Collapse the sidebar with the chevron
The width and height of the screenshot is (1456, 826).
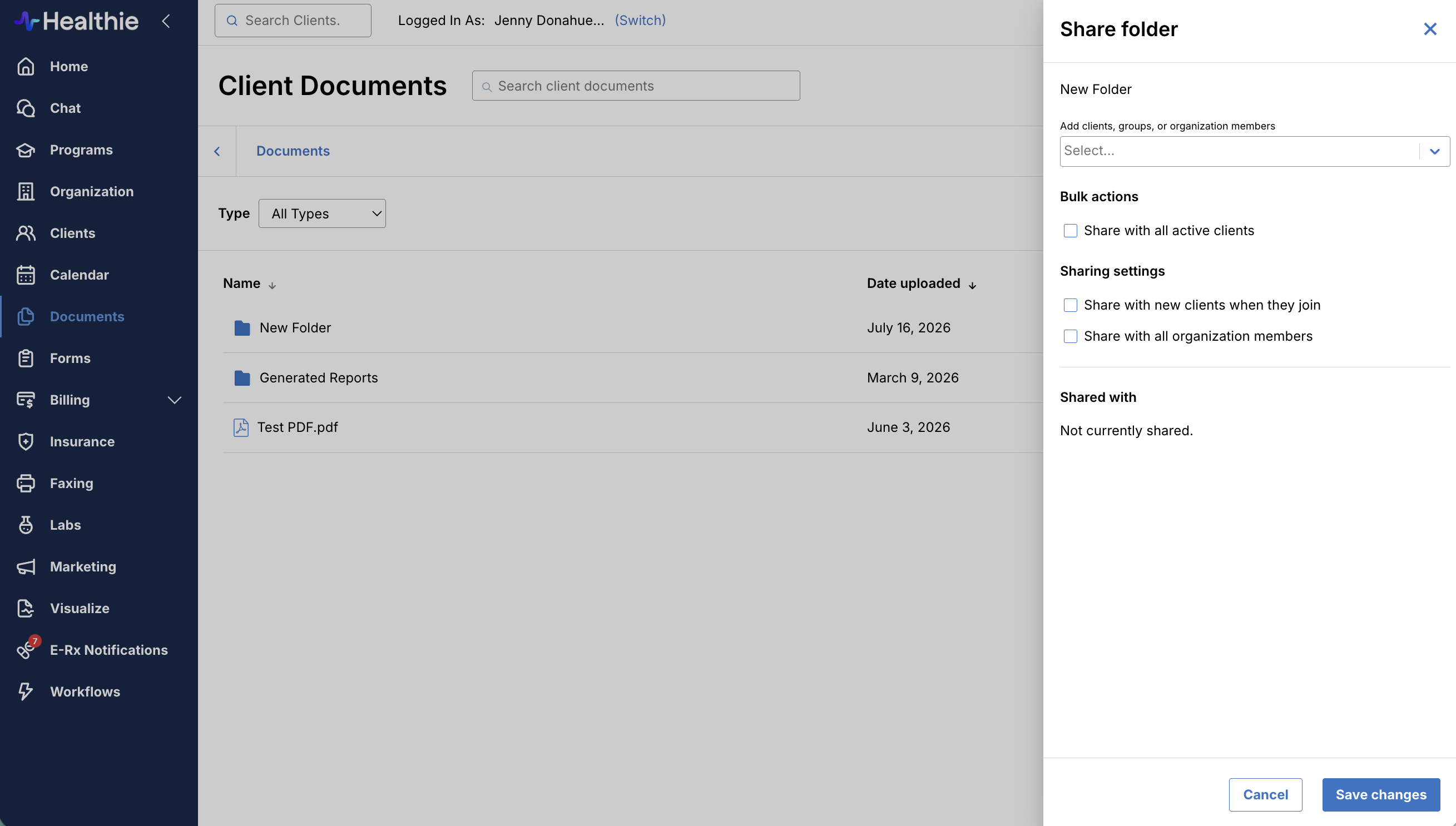(x=166, y=21)
